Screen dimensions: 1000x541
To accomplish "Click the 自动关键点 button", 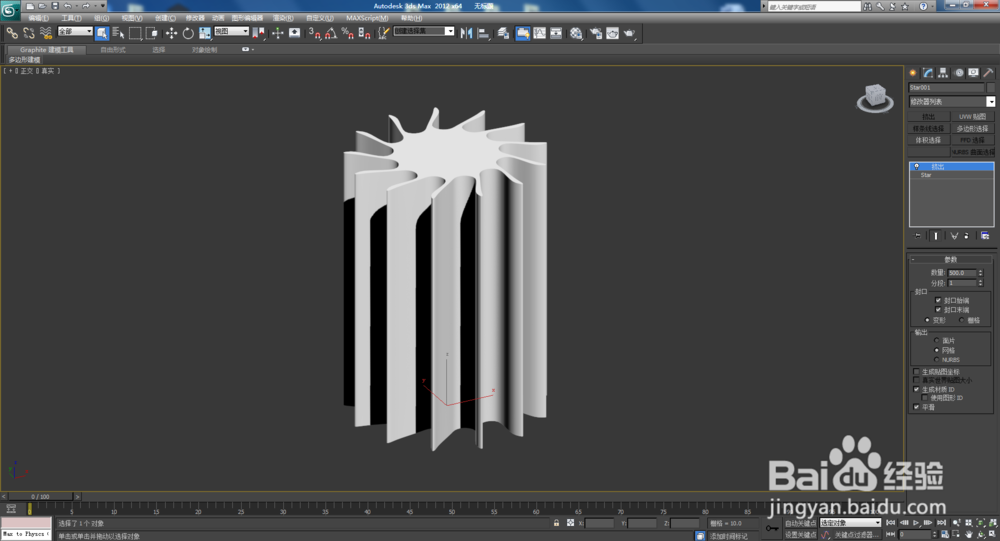I will point(799,523).
